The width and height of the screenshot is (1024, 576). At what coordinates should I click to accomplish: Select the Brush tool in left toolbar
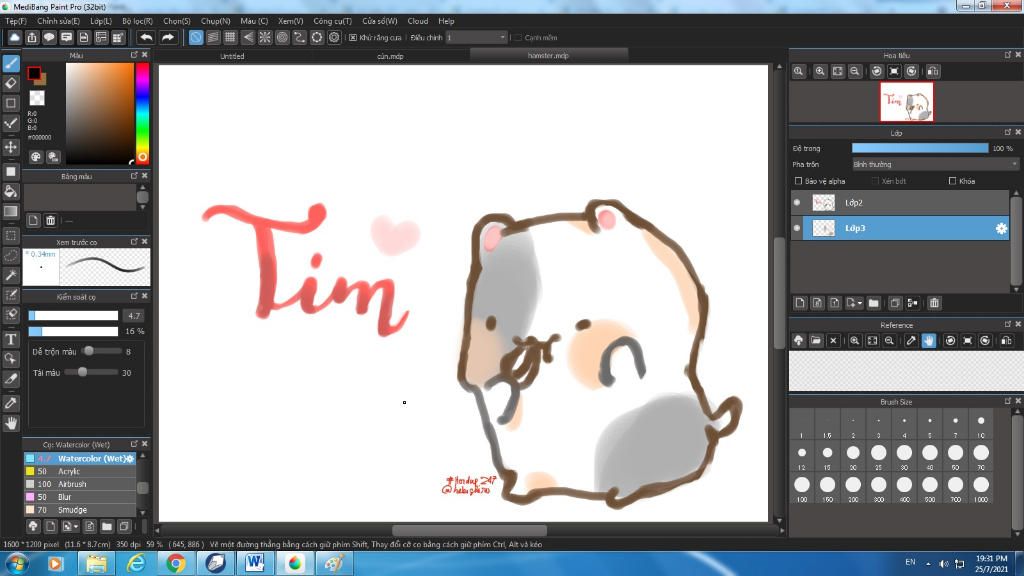click(x=11, y=63)
